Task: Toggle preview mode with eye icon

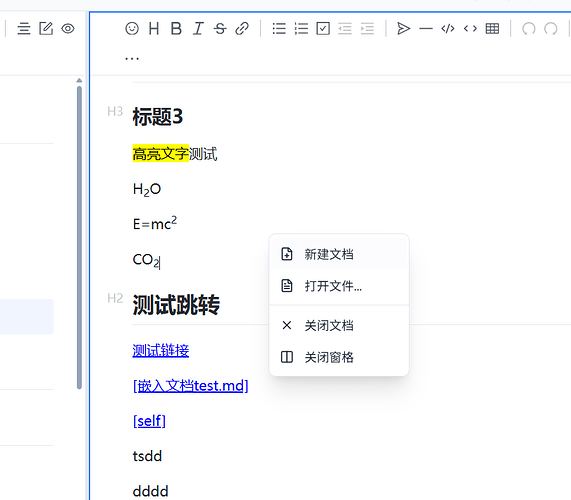Action: tap(68, 28)
